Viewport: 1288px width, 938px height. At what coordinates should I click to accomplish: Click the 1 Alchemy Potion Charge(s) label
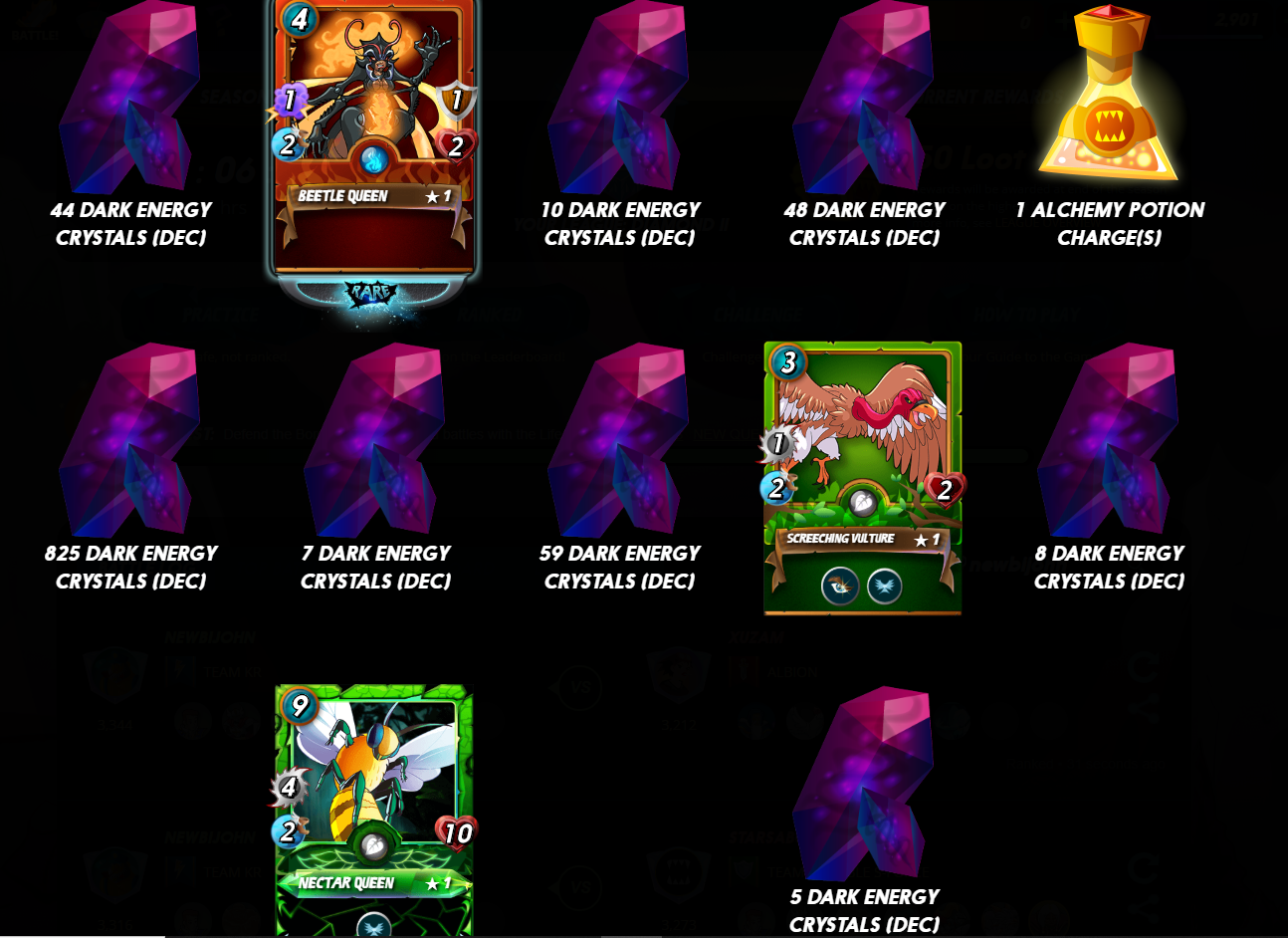tap(1109, 223)
